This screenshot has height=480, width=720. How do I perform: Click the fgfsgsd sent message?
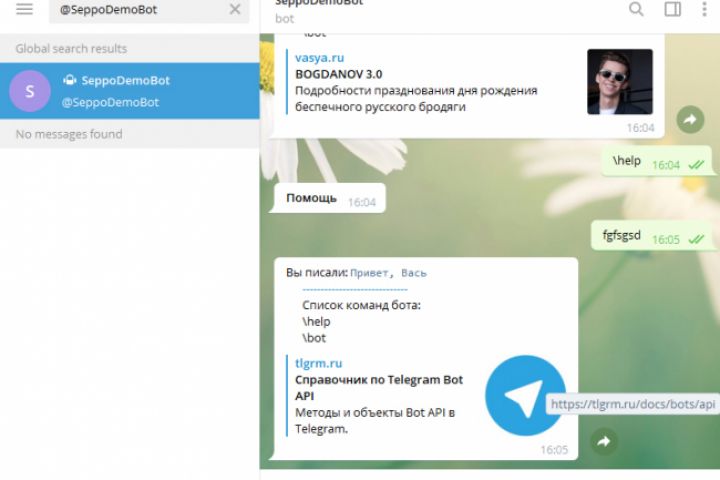click(653, 236)
